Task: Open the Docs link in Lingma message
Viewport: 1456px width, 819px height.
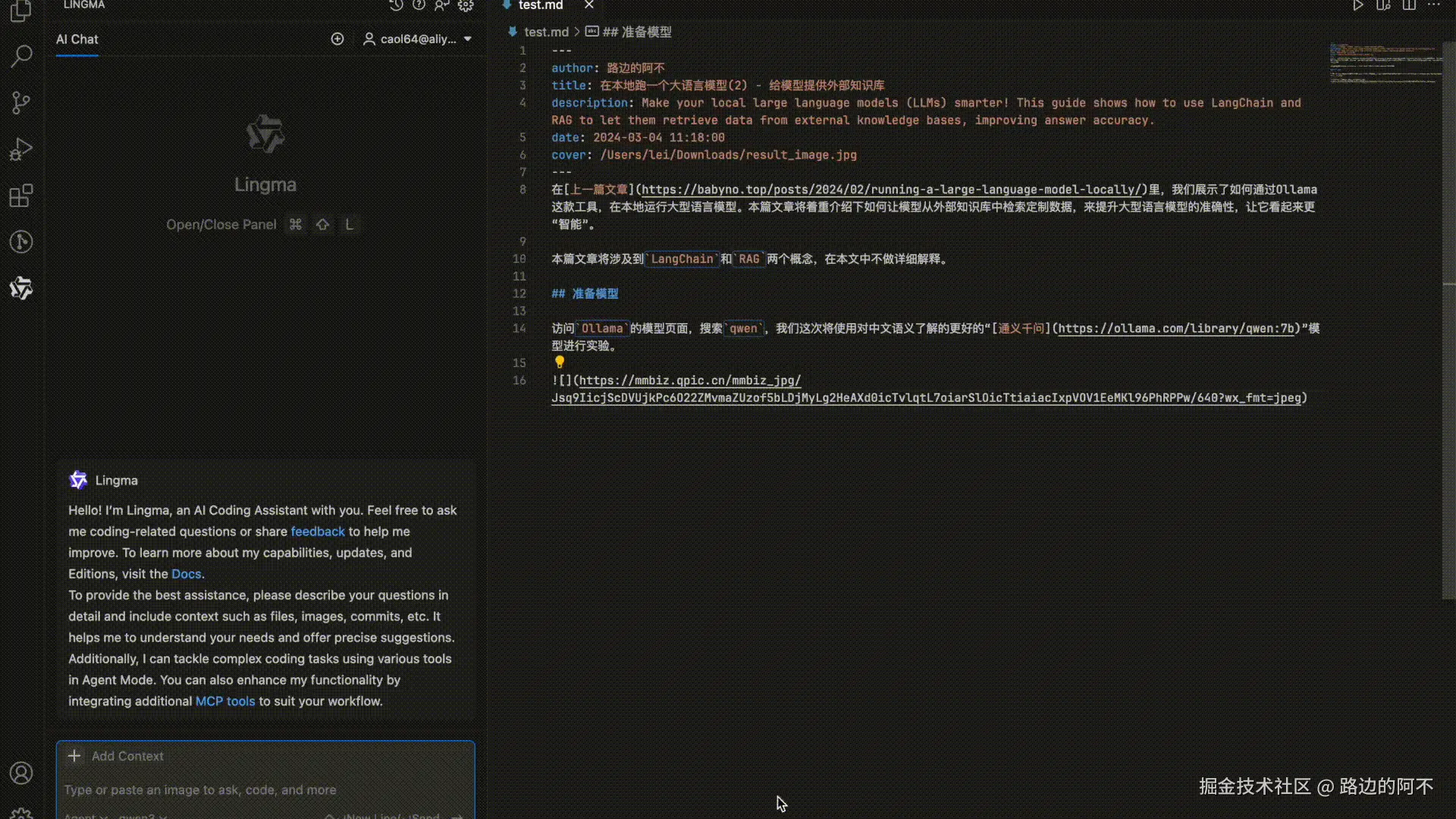Action: click(x=187, y=574)
